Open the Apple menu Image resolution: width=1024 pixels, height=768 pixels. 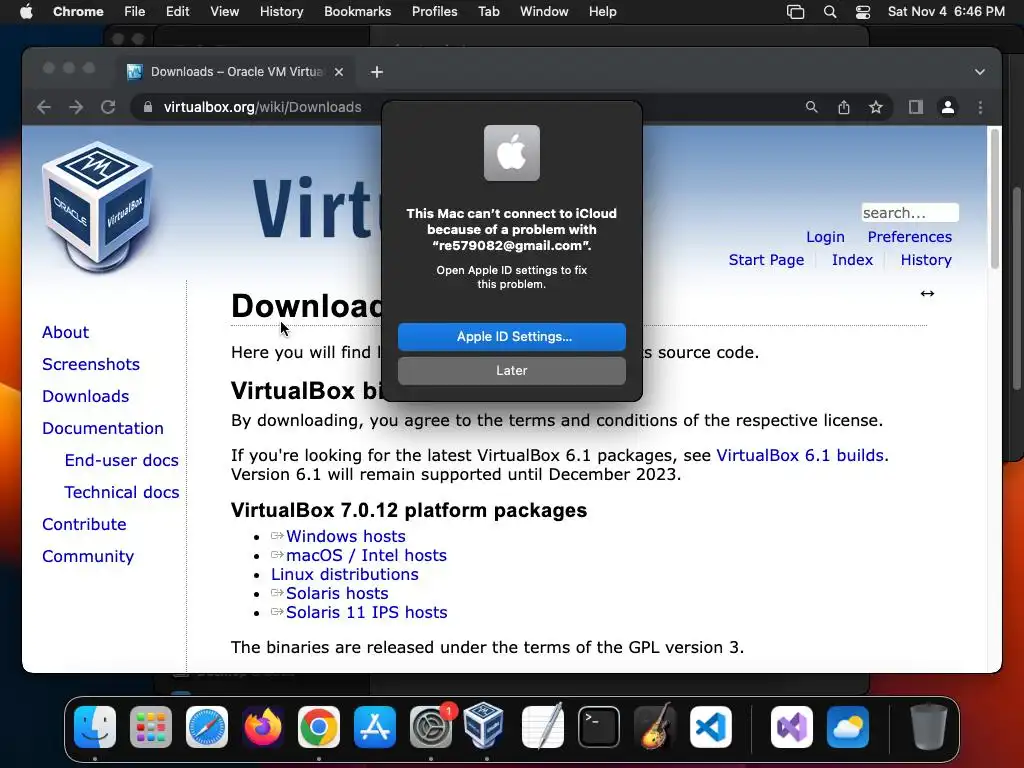[x=26, y=12]
